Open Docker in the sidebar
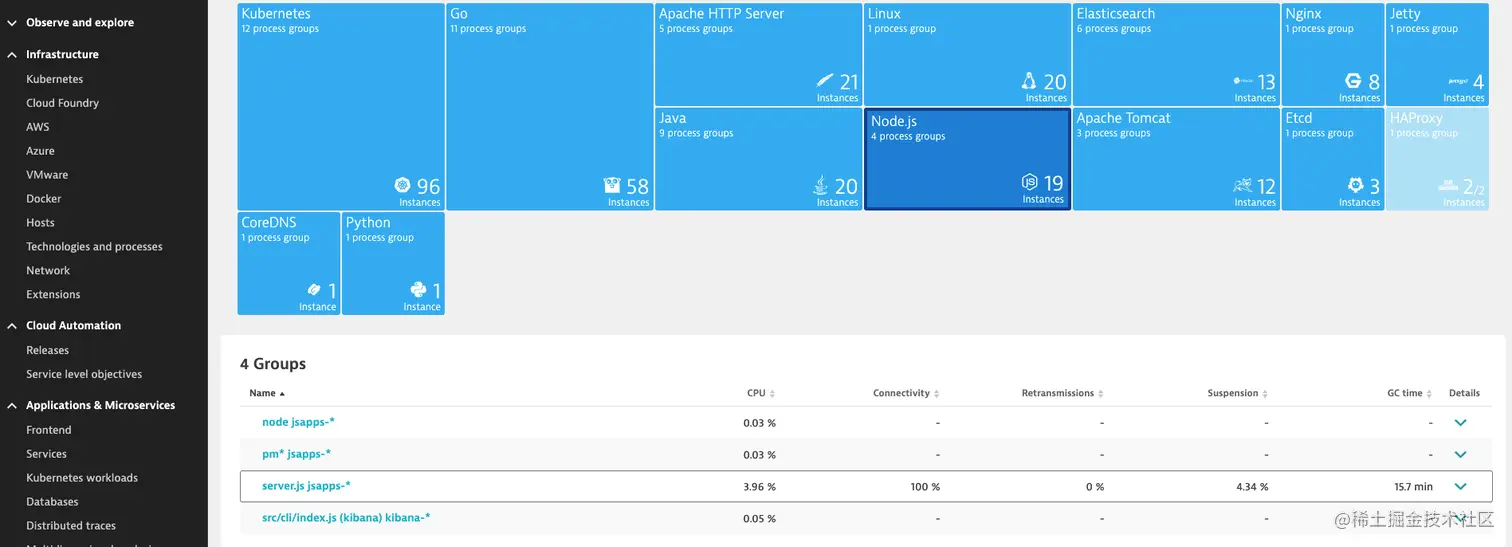The height and width of the screenshot is (547, 1512). 43,199
